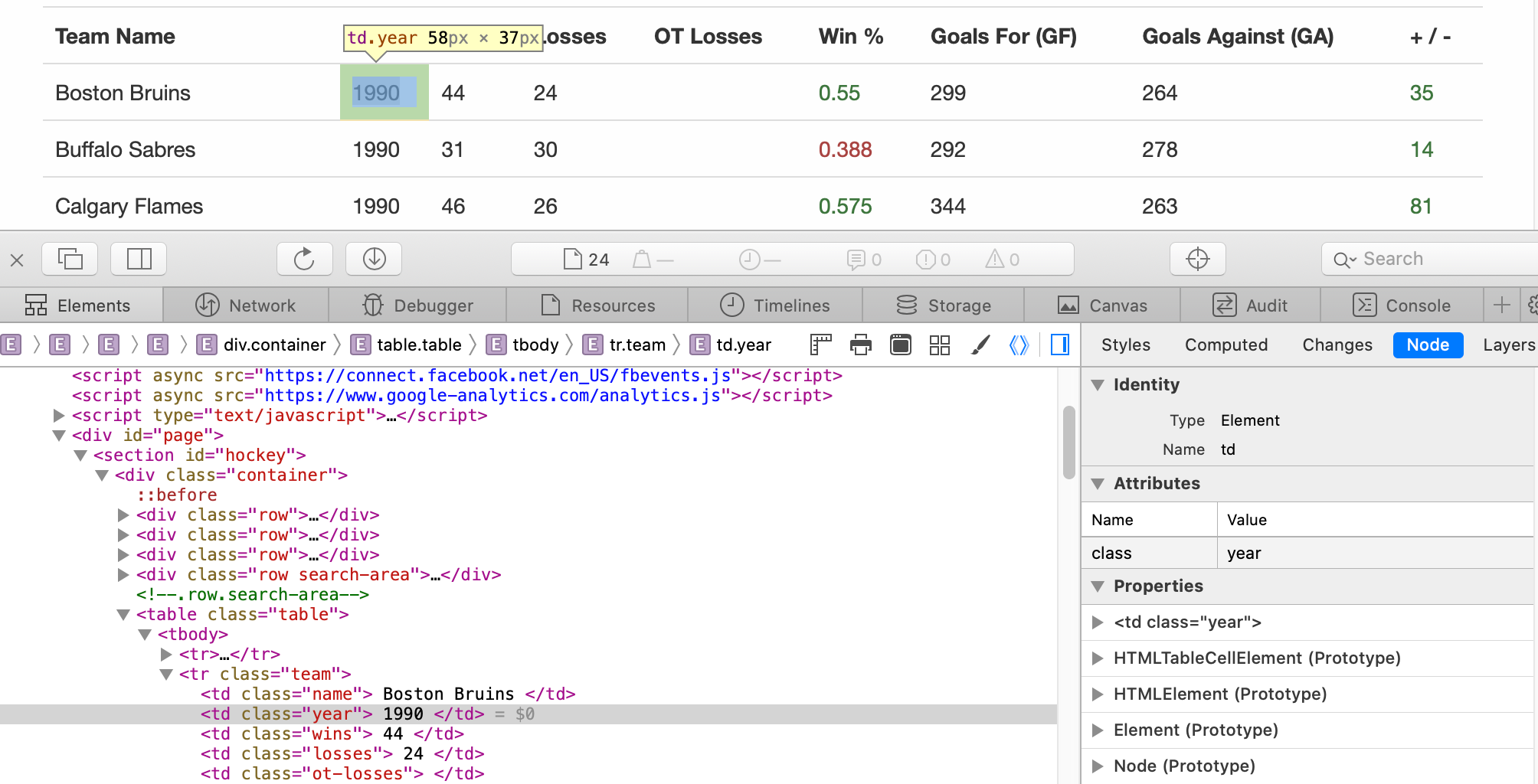This screenshot has height=784, width=1538.
Task: Toggle the rulers icon in DOM toolbar
Action: (820, 345)
